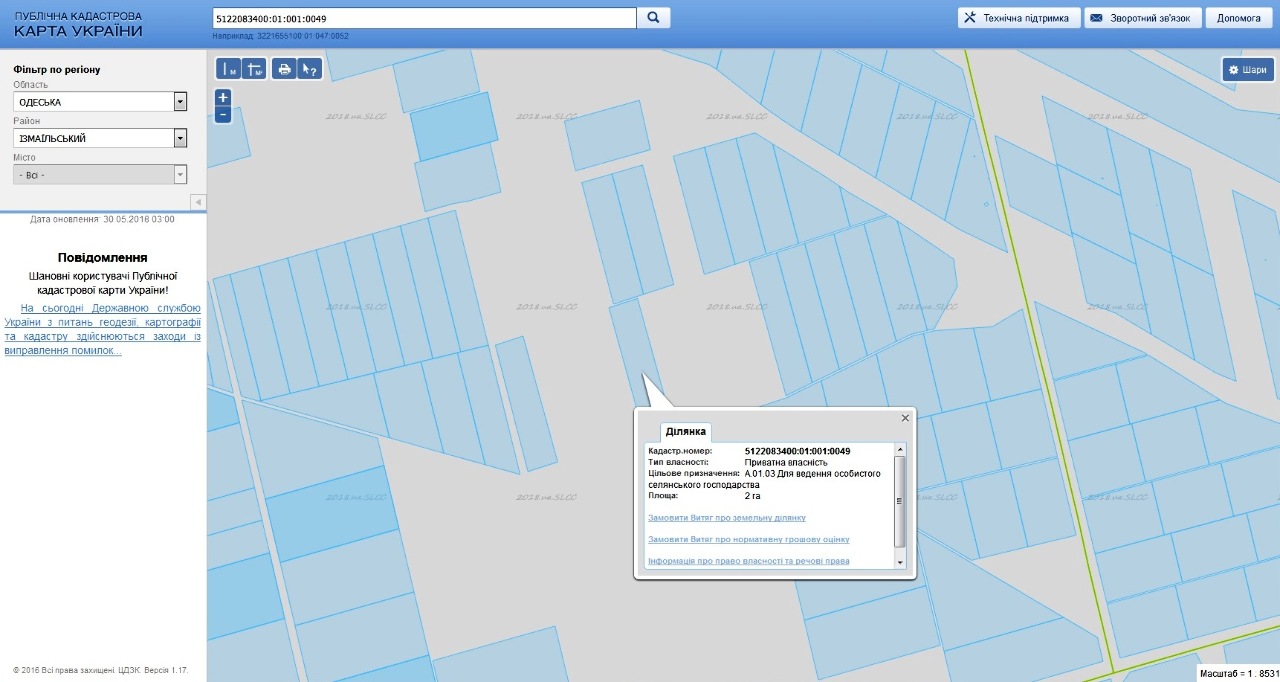1280x682 pixels.
Task: Collapse the left sidebar panel arrow
Action: (198, 202)
